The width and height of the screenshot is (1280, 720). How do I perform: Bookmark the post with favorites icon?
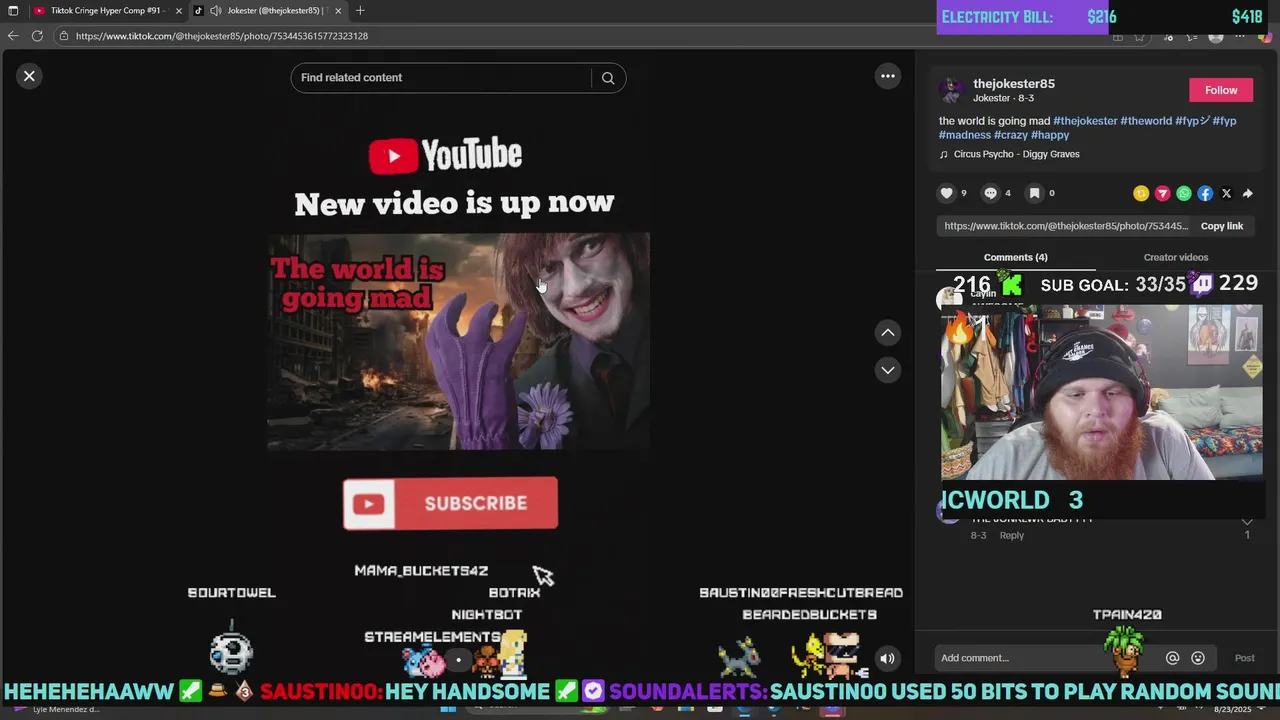pyautogui.click(x=1035, y=193)
